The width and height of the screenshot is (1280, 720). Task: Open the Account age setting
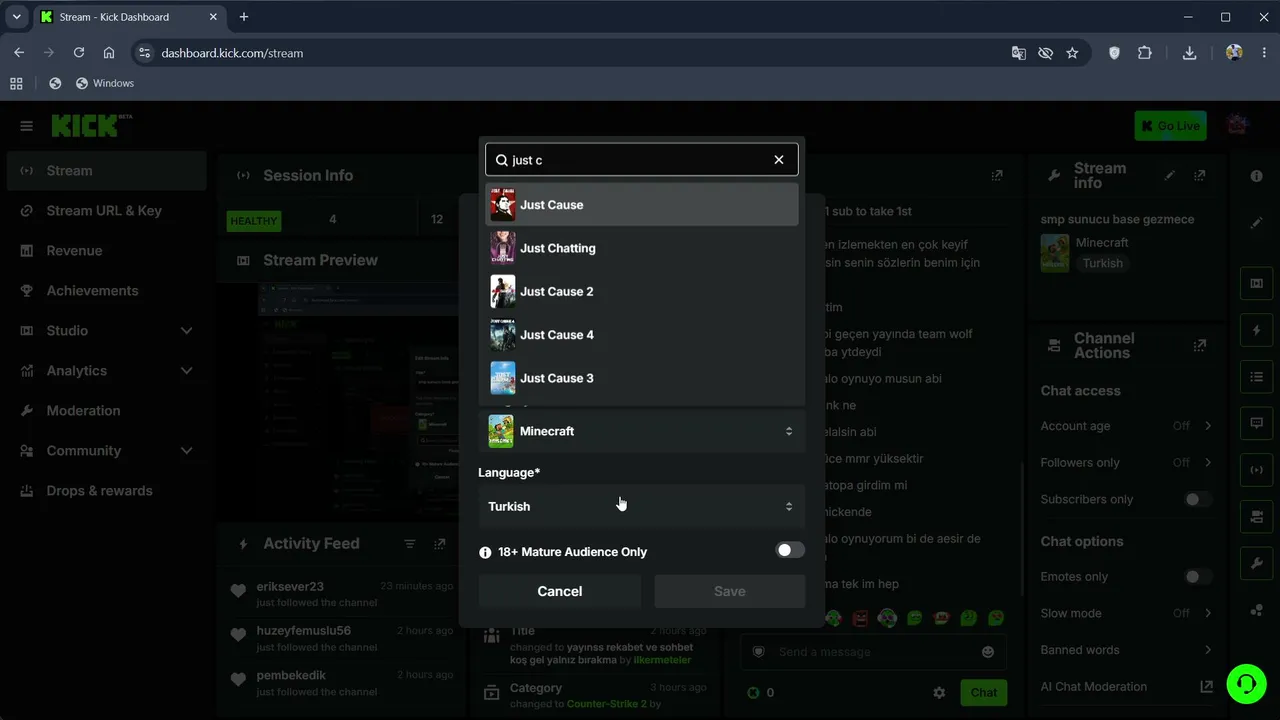pyautogui.click(x=1126, y=426)
